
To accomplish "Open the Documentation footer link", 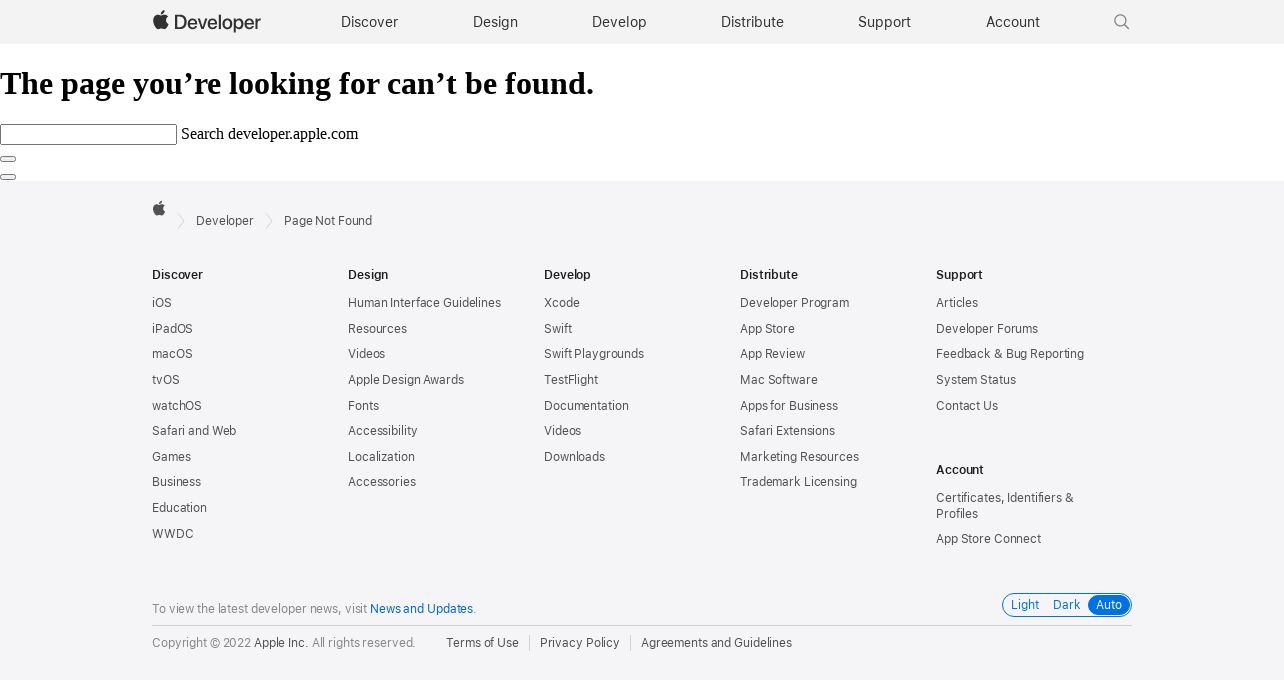I will point(586,406).
